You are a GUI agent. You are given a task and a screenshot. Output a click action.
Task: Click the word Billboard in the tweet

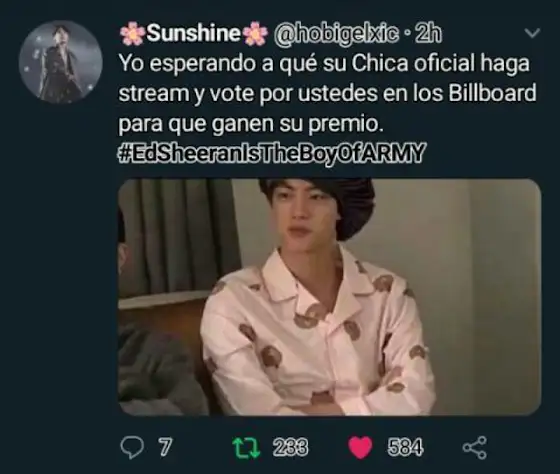click(492, 93)
